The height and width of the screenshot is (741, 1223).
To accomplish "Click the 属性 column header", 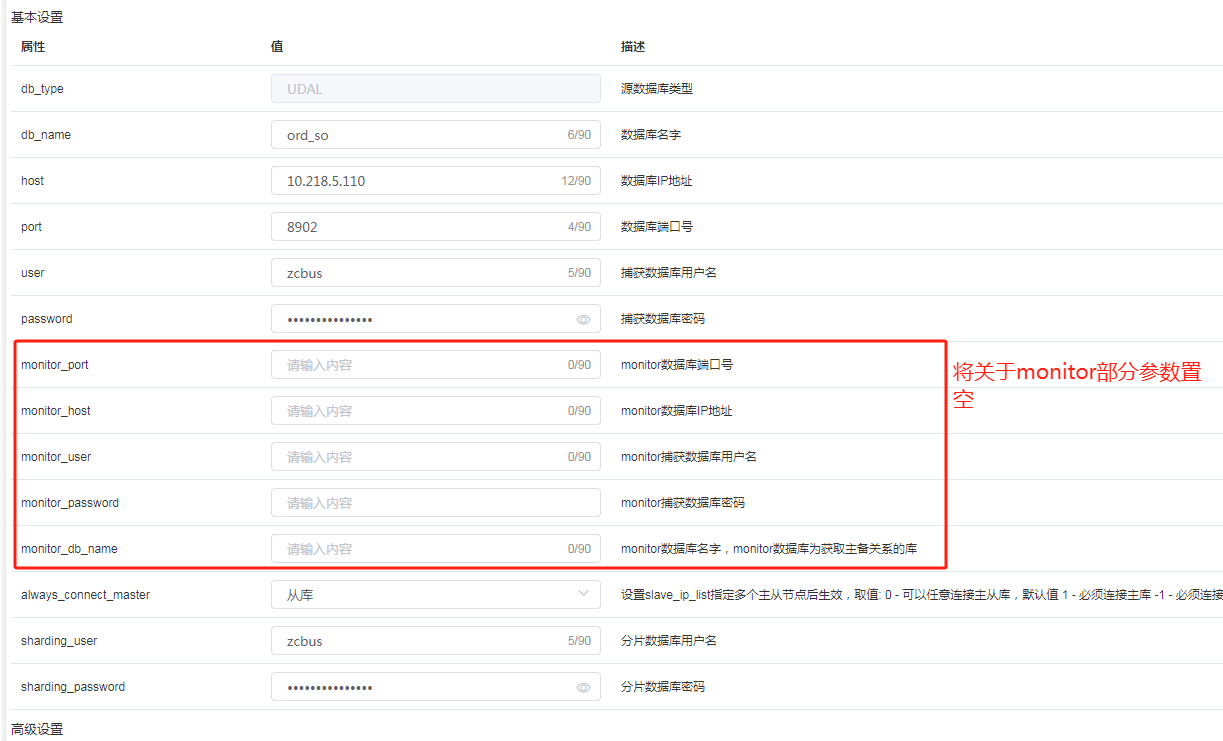I will 33,47.
